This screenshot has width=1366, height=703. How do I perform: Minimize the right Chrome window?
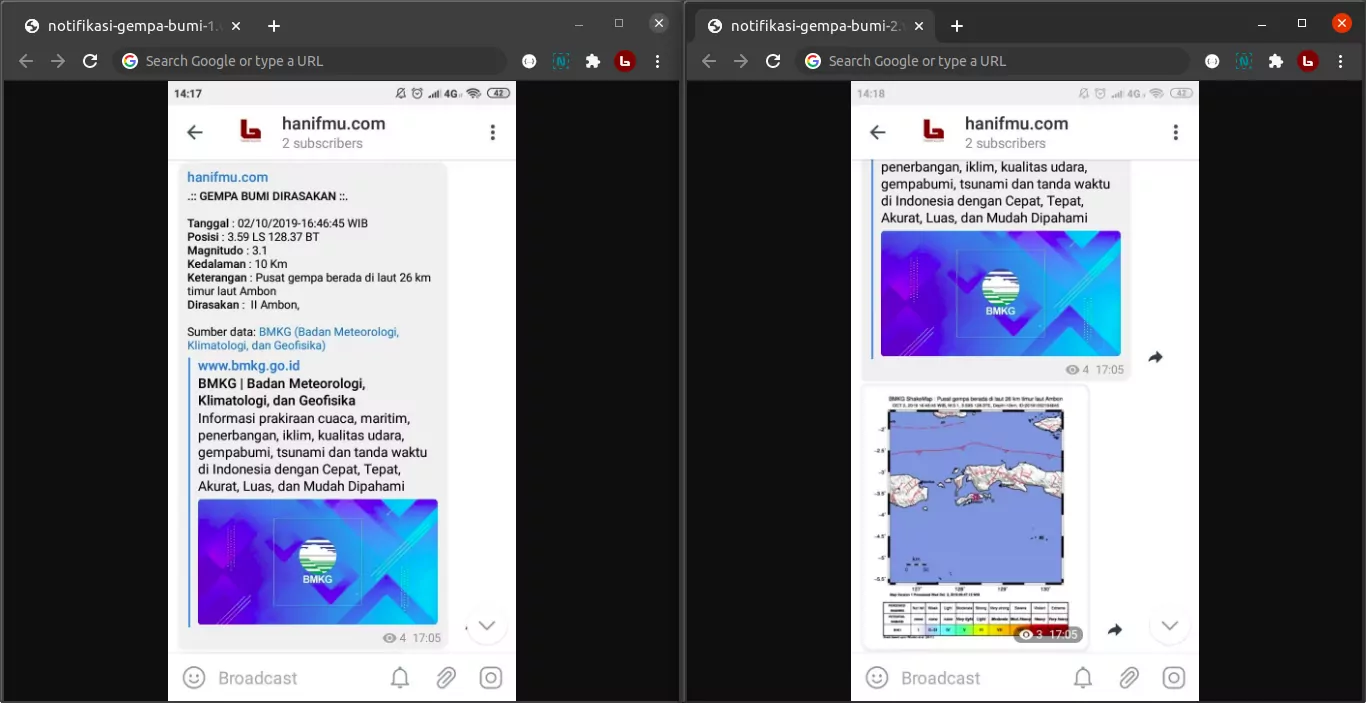coord(1262,23)
